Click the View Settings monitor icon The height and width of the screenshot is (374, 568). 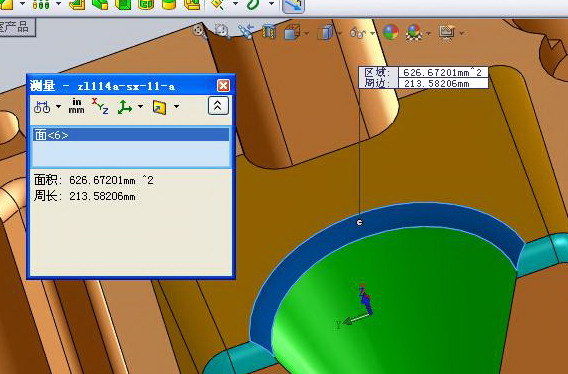[447, 32]
